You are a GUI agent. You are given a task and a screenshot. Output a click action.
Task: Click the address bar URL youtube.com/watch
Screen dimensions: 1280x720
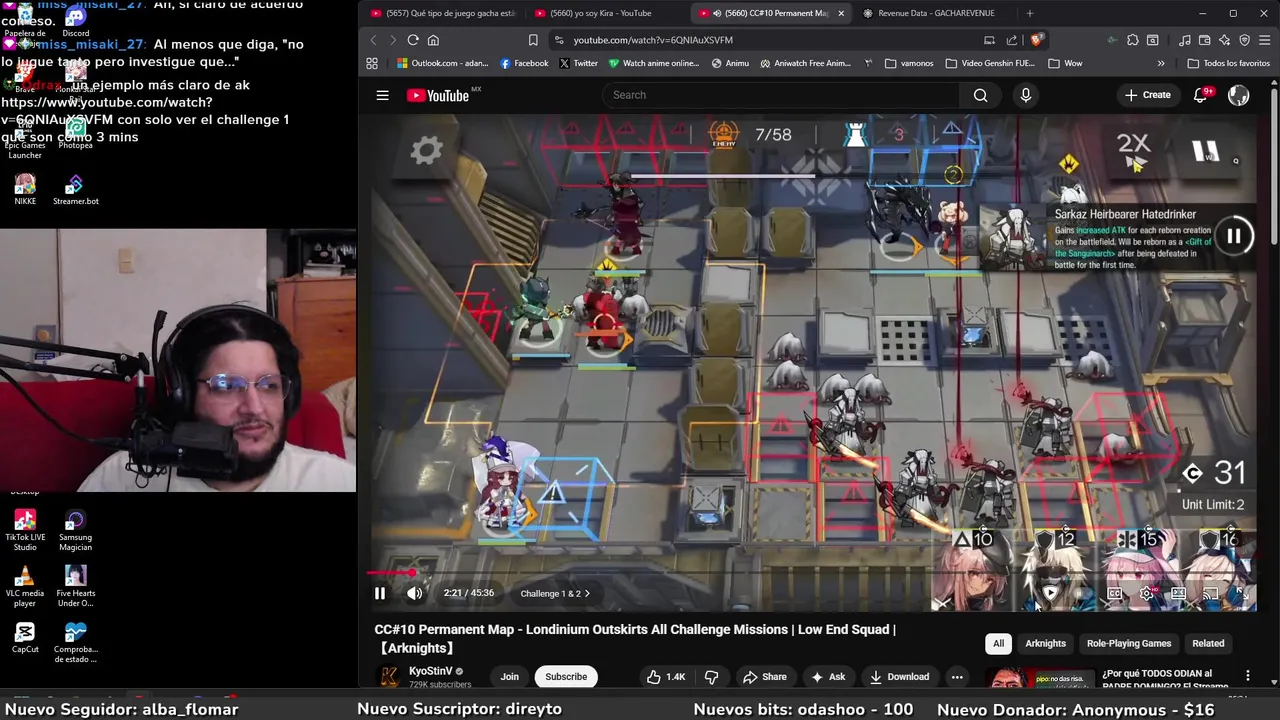tap(653, 40)
